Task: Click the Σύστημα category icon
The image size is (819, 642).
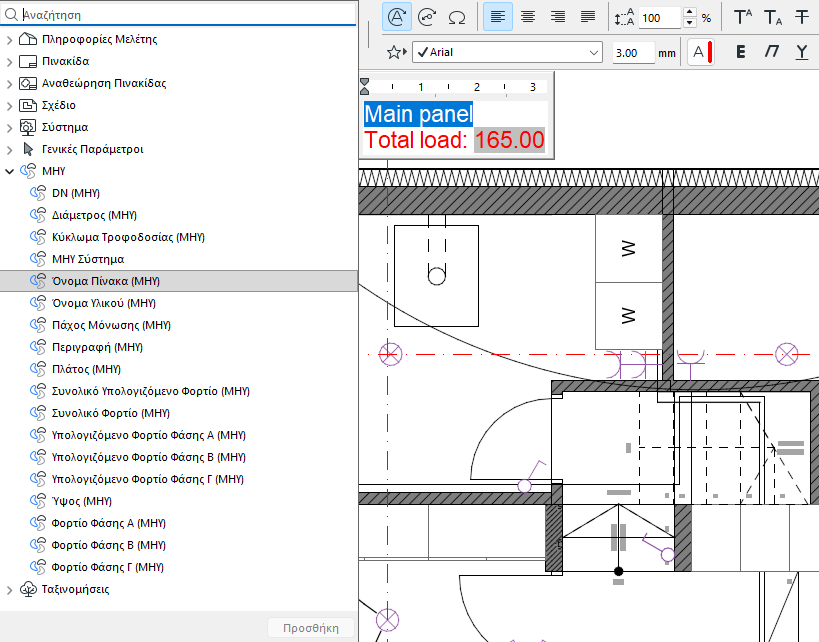Action: pyautogui.click(x=28, y=127)
